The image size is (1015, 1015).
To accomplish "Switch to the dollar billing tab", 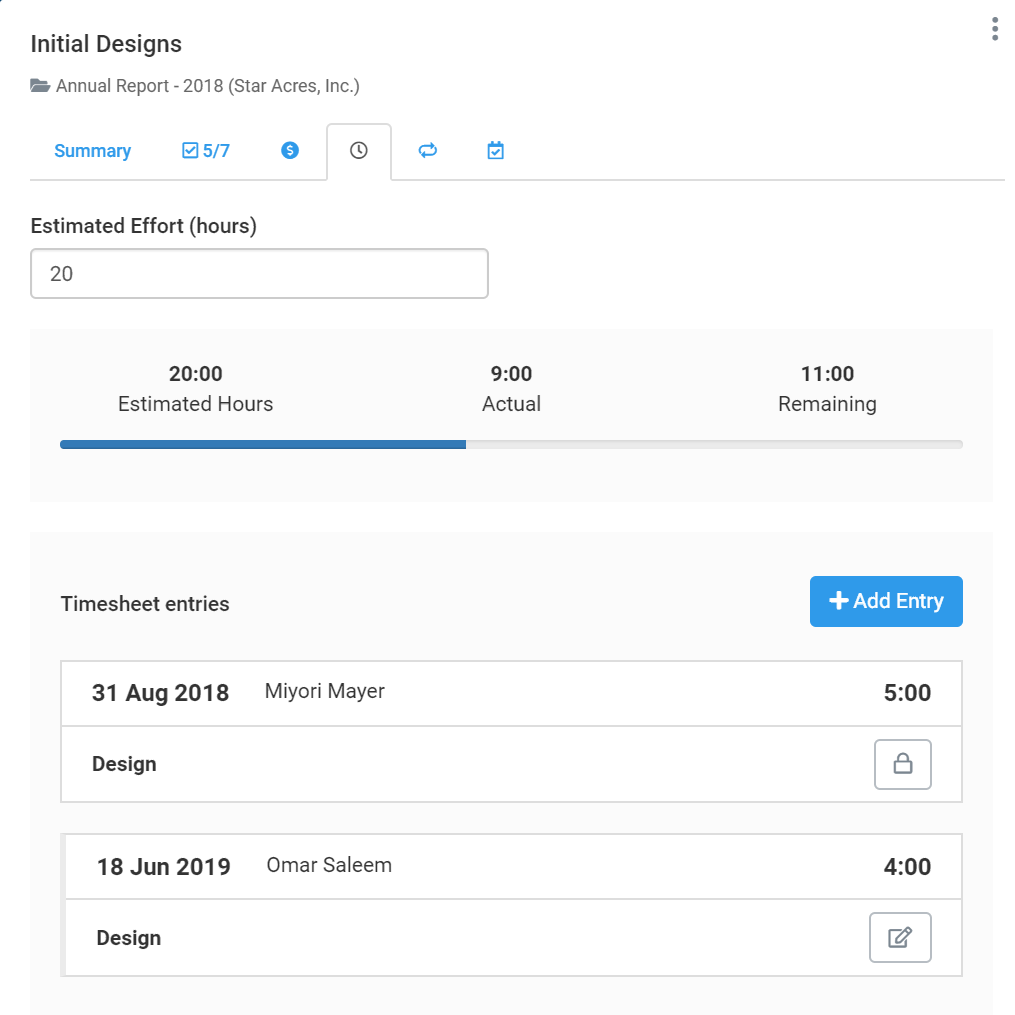I will [x=290, y=150].
